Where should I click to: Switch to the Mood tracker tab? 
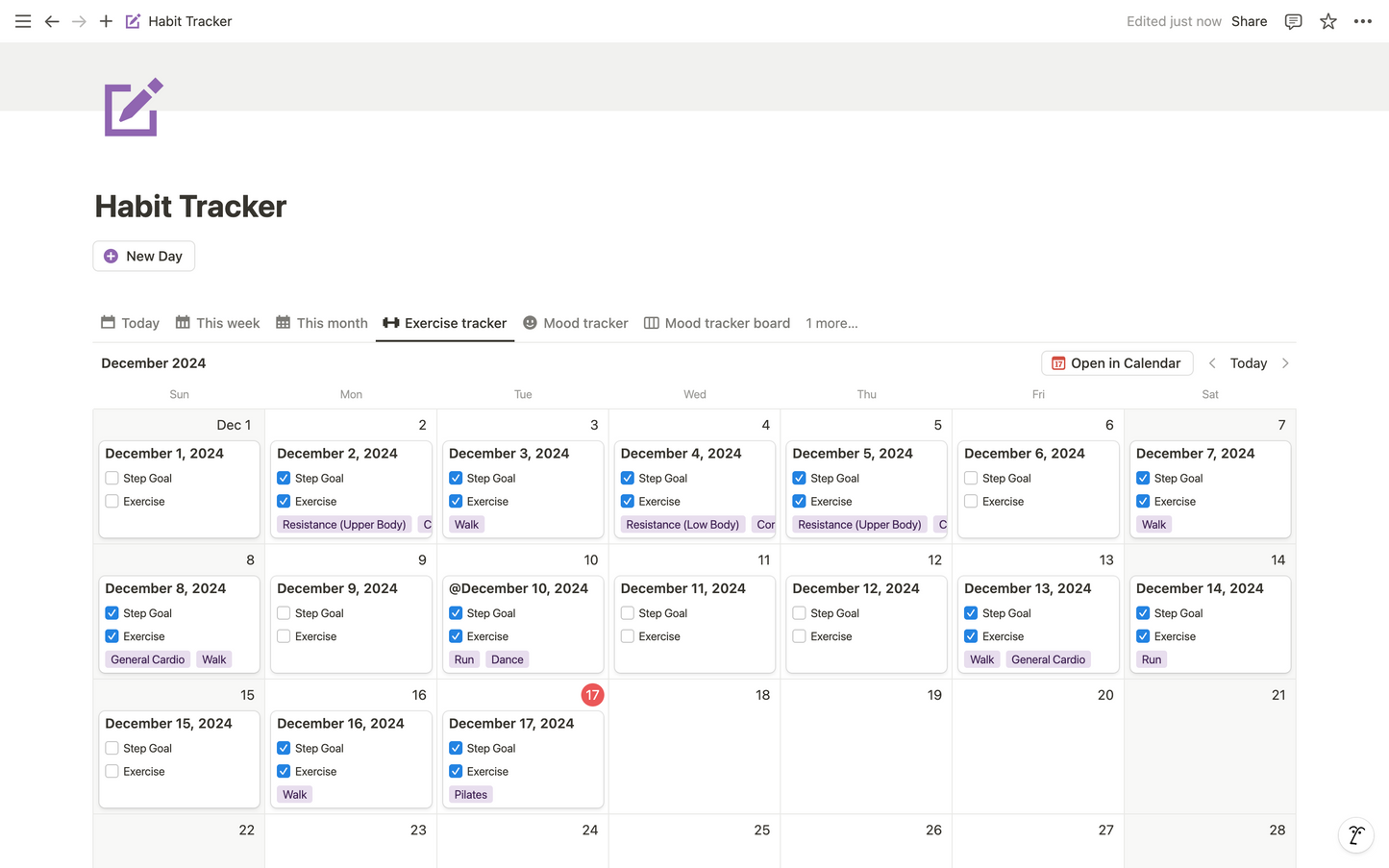coord(575,323)
